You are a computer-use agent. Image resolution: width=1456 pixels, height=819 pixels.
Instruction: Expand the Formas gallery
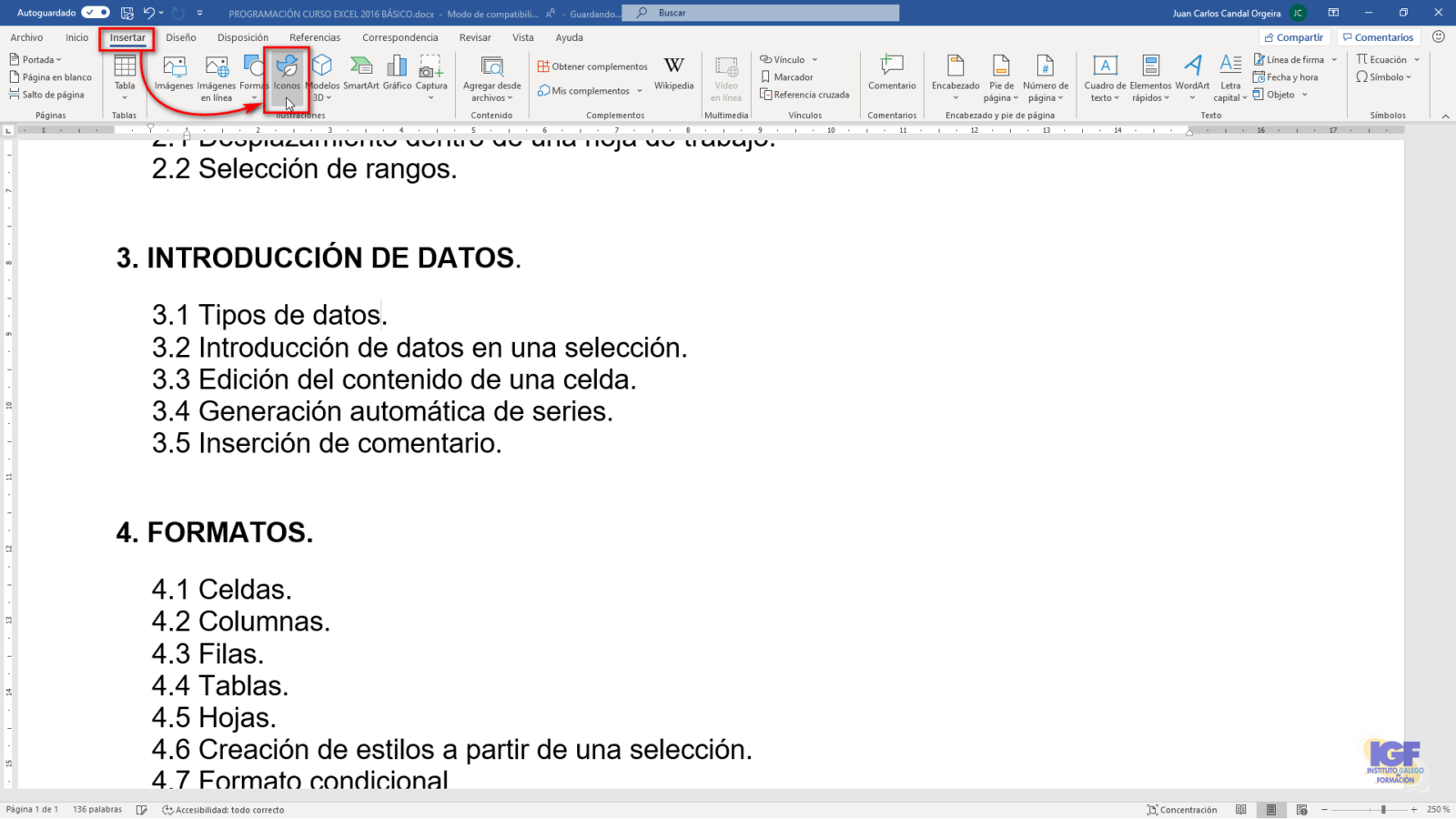click(253, 76)
